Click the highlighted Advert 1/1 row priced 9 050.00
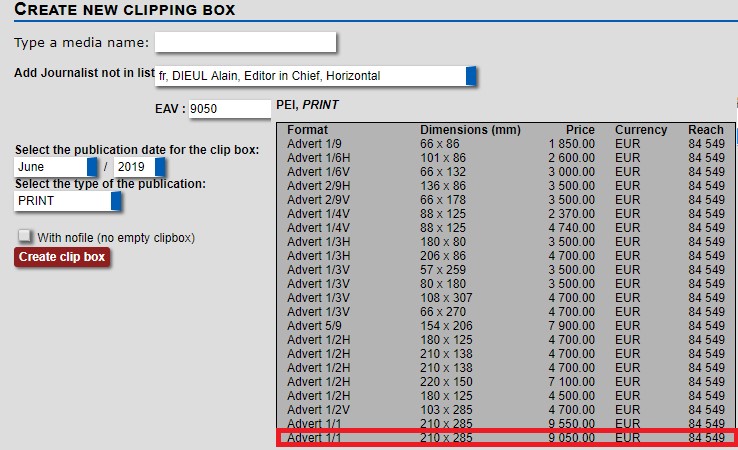Screen dimensions: 738x450 pyautogui.click(x=505, y=438)
